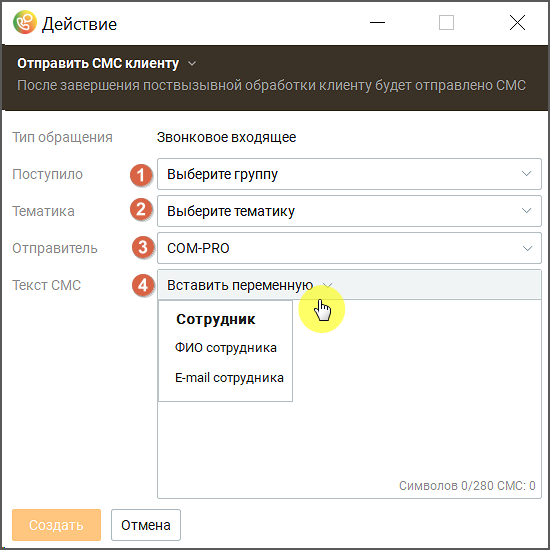Click the 'Отмена' button
Image resolution: width=550 pixels, height=550 pixels.
click(x=146, y=525)
